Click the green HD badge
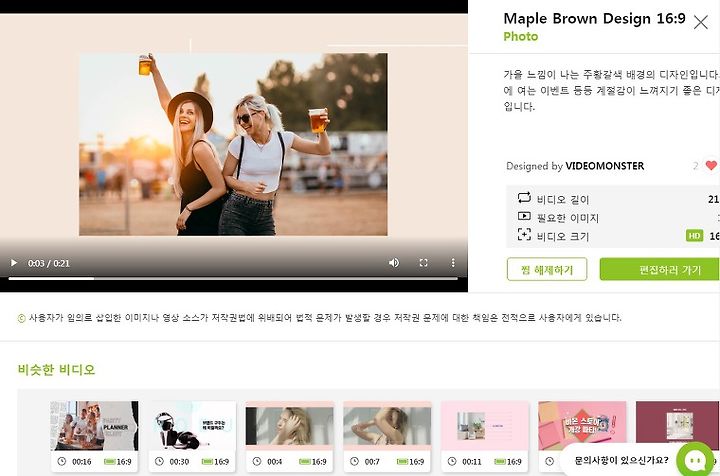This screenshot has height=476, width=720. pos(694,235)
